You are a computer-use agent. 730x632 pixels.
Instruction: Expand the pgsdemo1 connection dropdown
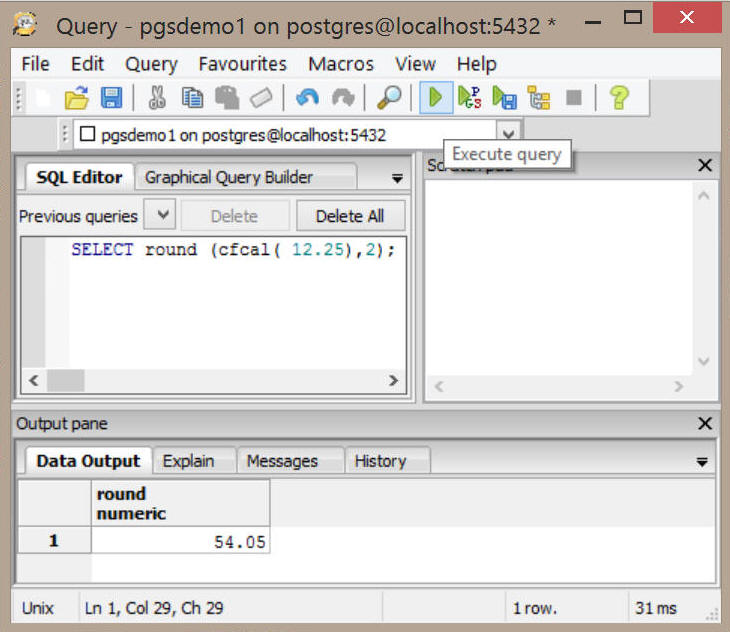pyautogui.click(x=508, y=134)
